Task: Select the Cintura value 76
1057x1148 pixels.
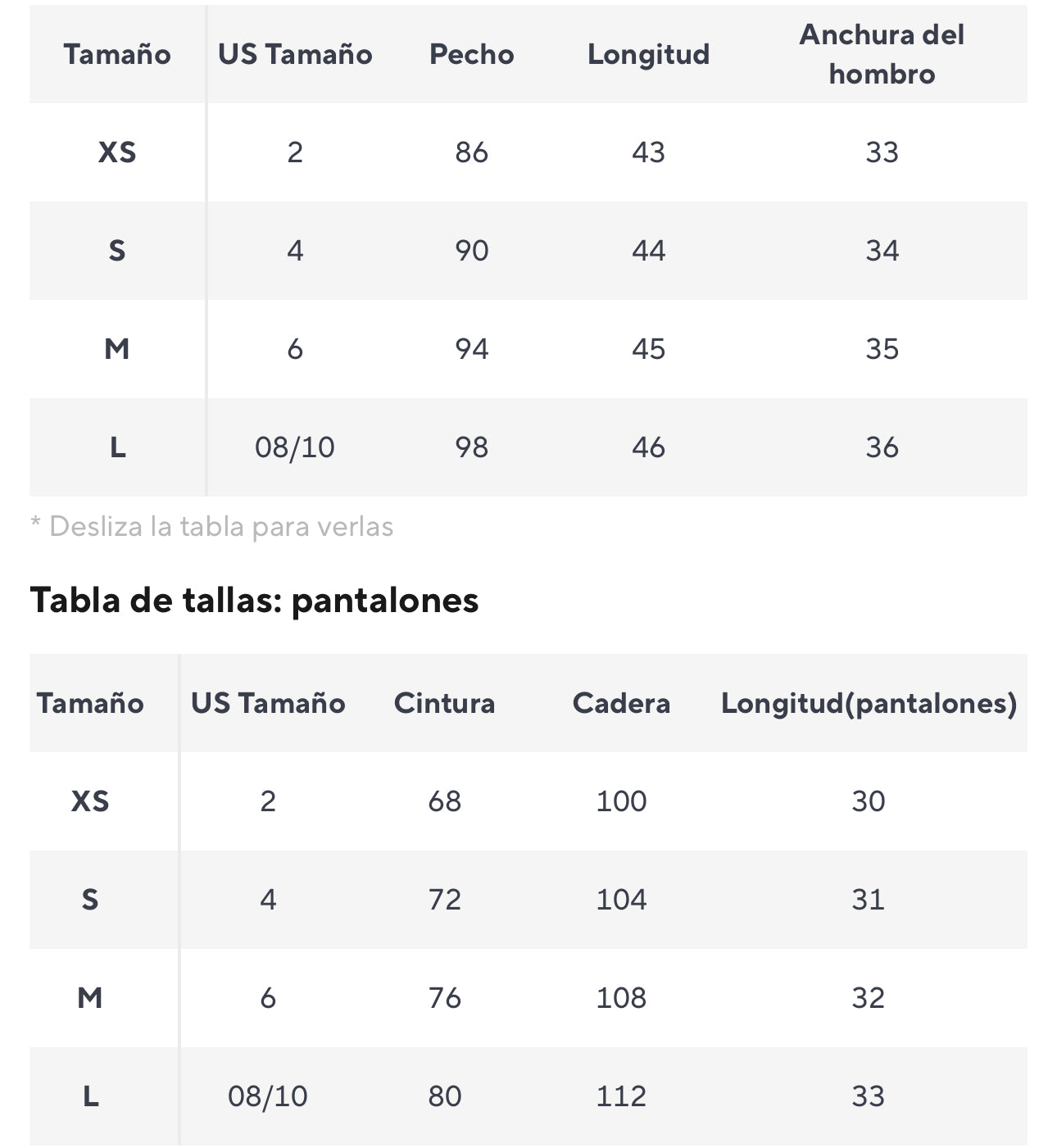Action: point(444,998)
